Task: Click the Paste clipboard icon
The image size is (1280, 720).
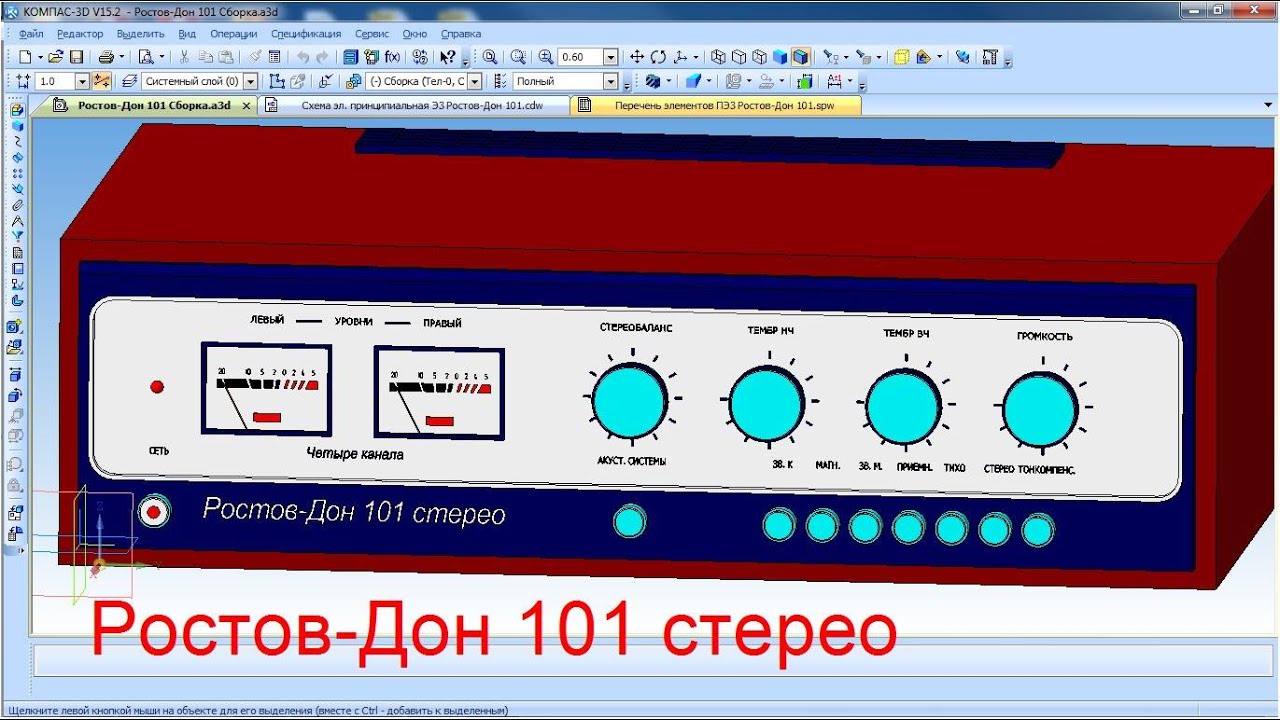Action: [226, 57]
